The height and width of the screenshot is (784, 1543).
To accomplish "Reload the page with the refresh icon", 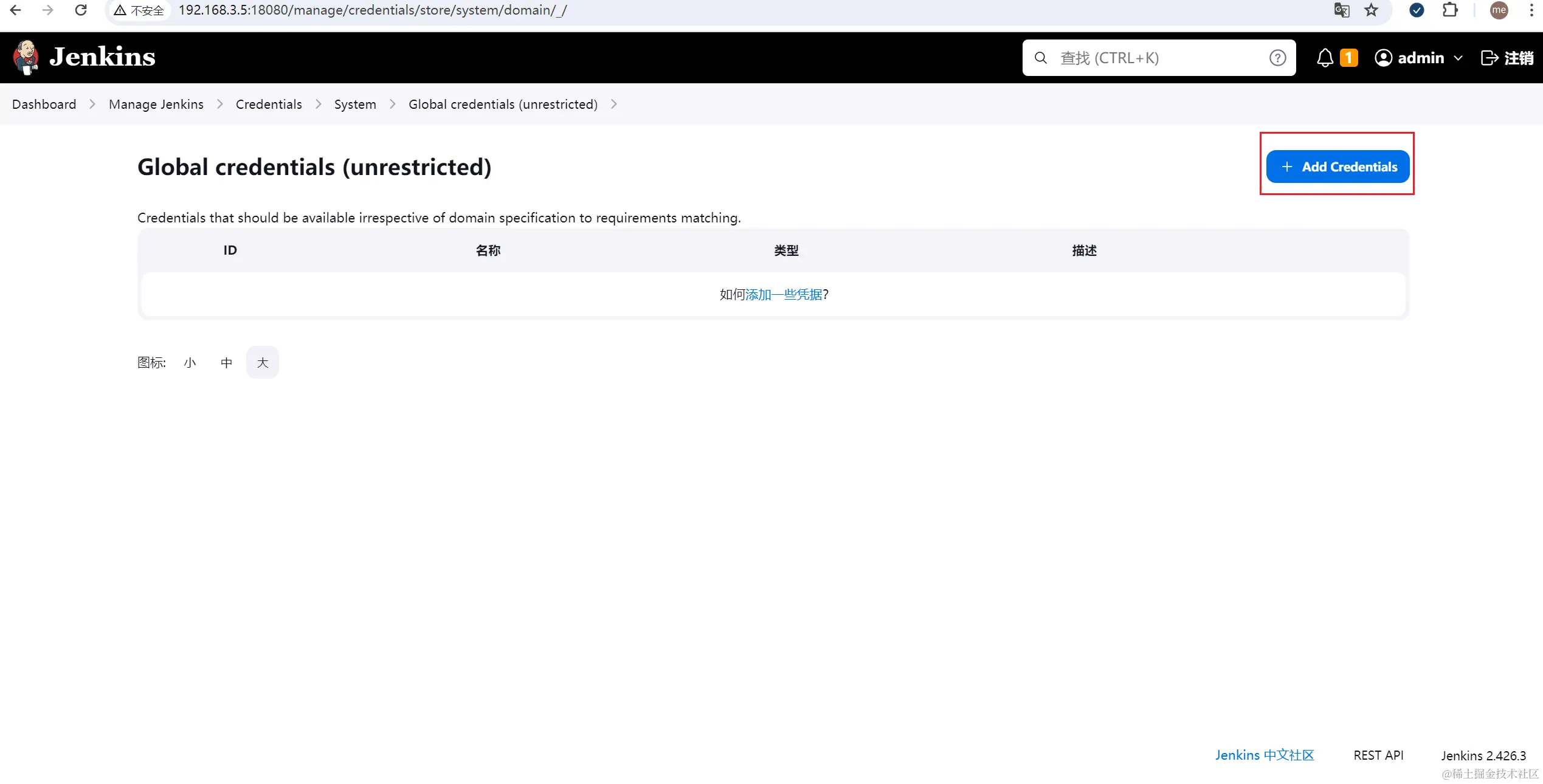I will tap(81, 10).
